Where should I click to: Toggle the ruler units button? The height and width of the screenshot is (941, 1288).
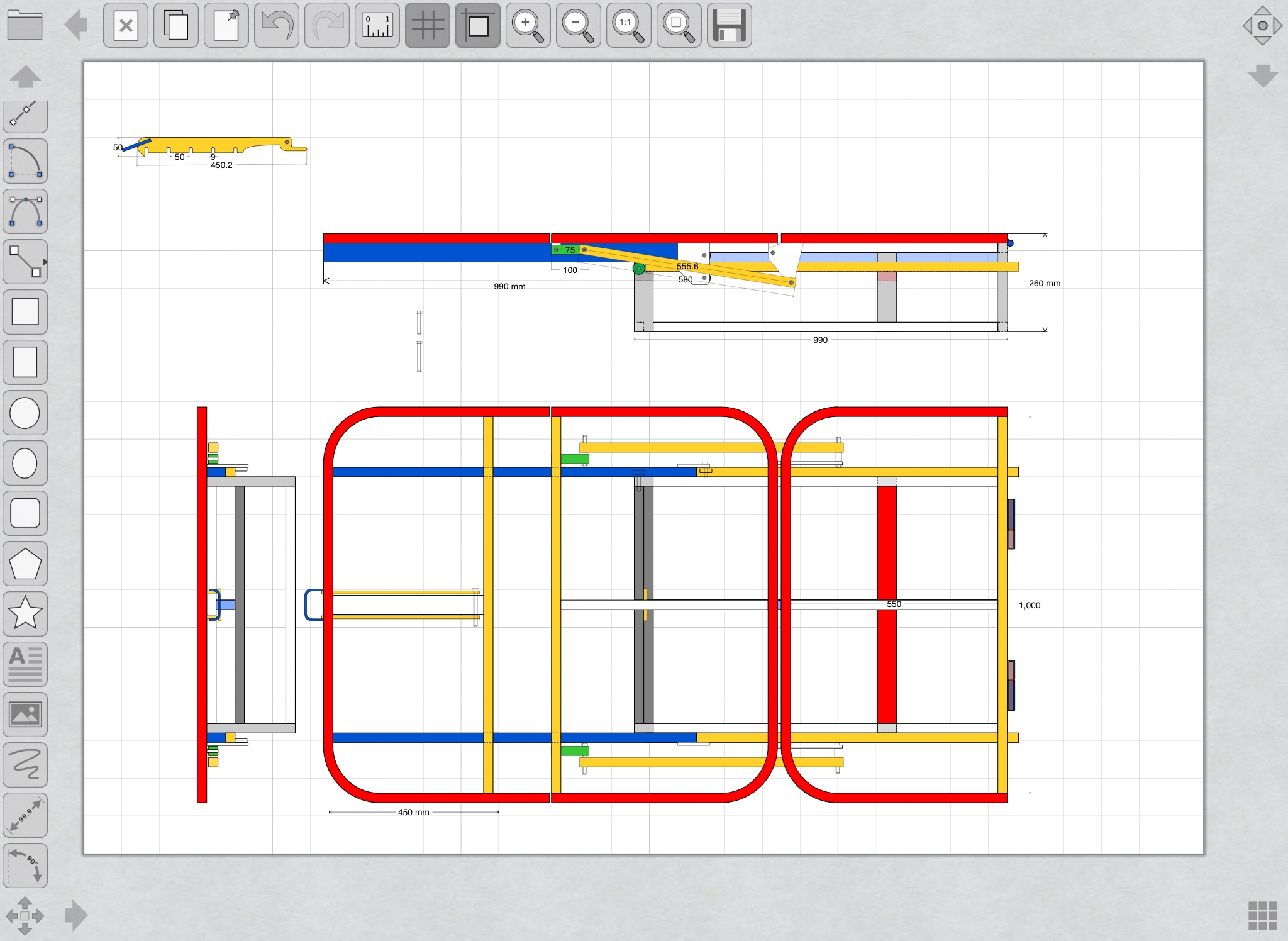(x=377, y=25)
